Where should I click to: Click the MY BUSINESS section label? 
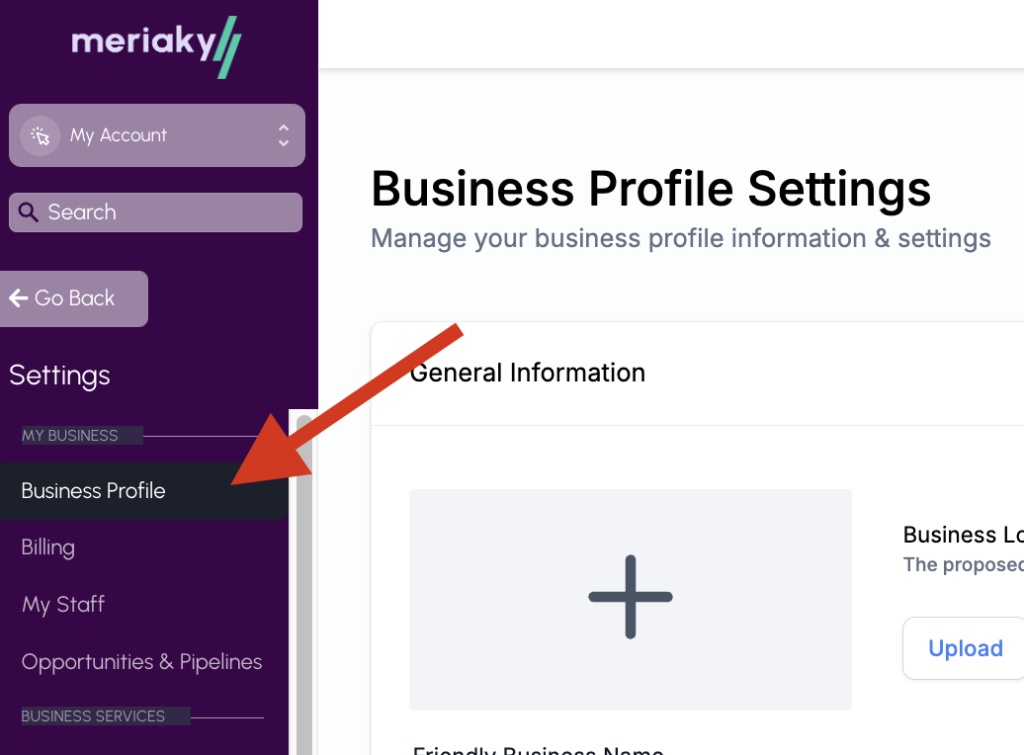pyautogui.click(x=70, y=436)
